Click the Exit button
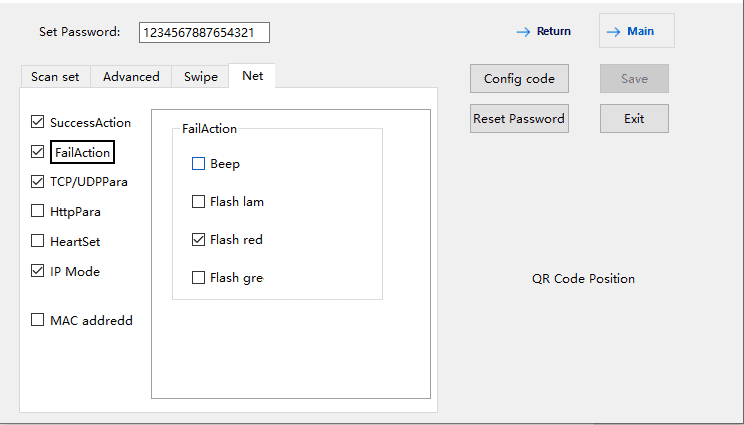The width and height of the screenshot is (744, 425). click(634, 118)
